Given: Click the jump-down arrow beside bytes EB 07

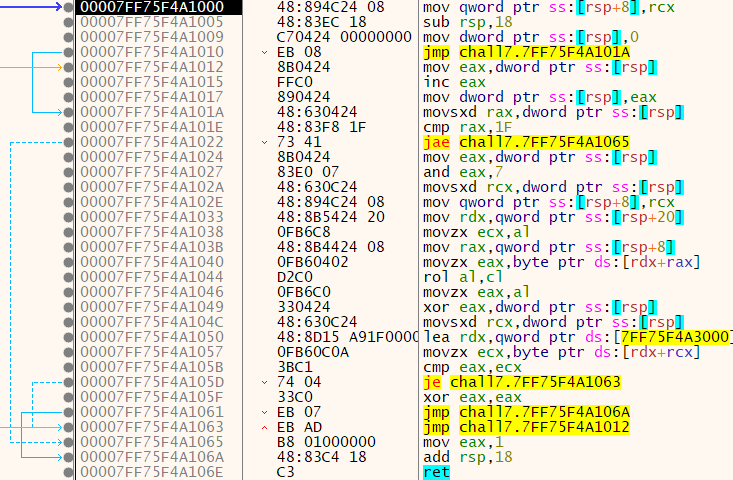Looking at the screenshot, I should (265, 412).
